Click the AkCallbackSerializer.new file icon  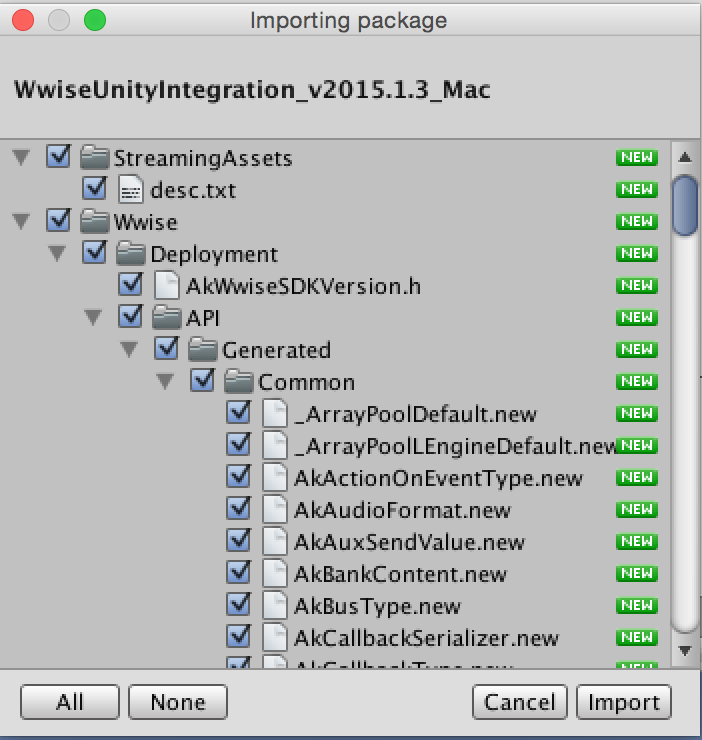pos(274,638)
